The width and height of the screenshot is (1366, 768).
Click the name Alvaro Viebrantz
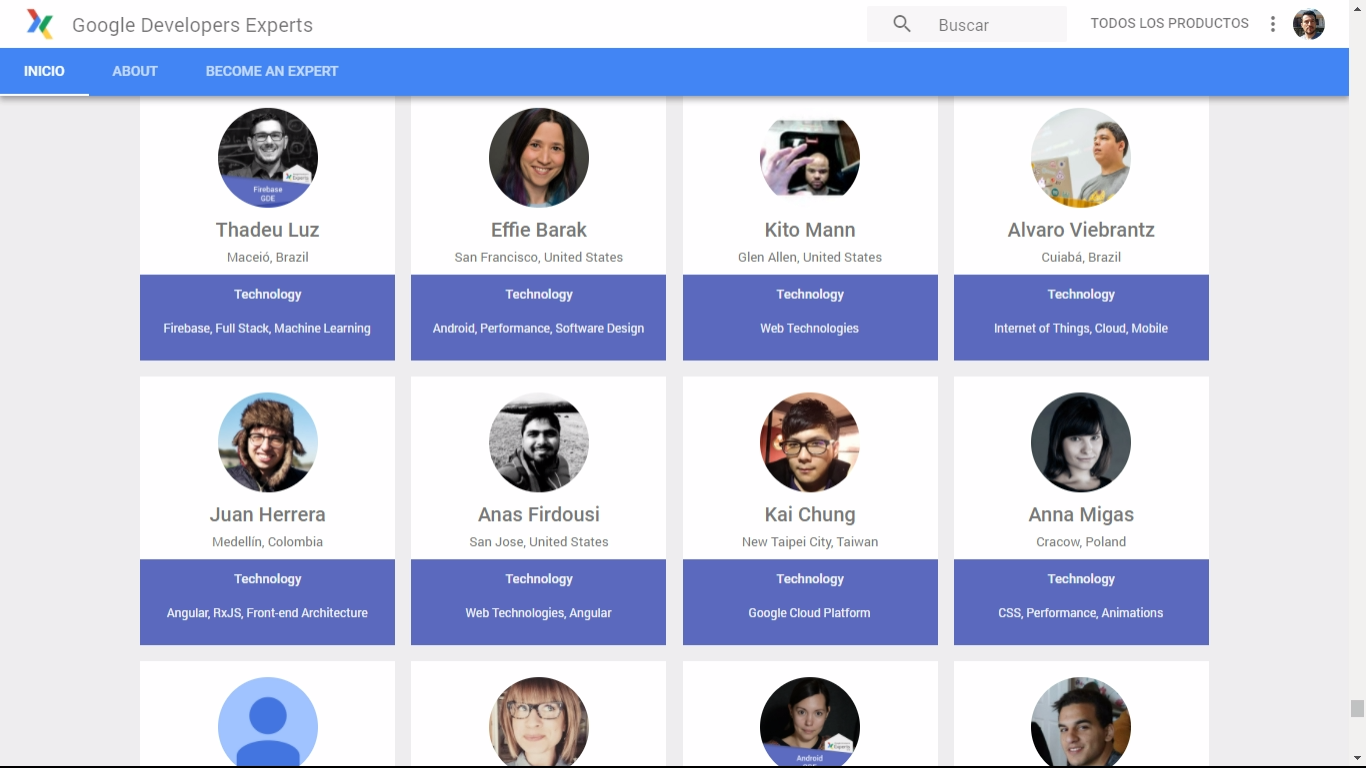pos(1081,230)
